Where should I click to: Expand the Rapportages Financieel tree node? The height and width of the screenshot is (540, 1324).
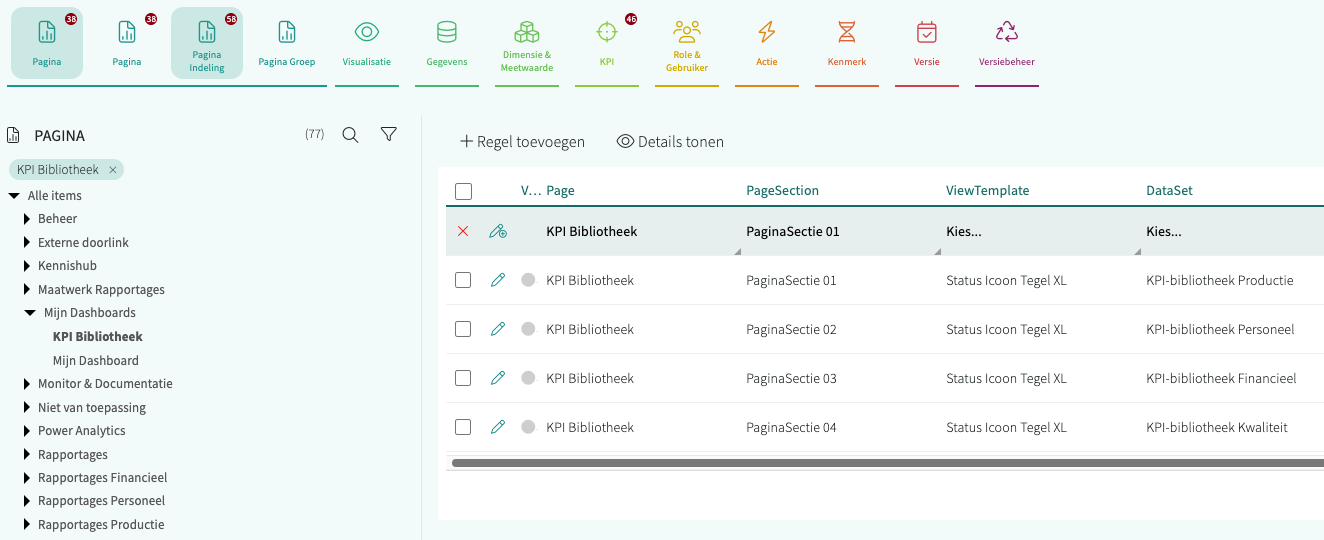coord(28,478)
